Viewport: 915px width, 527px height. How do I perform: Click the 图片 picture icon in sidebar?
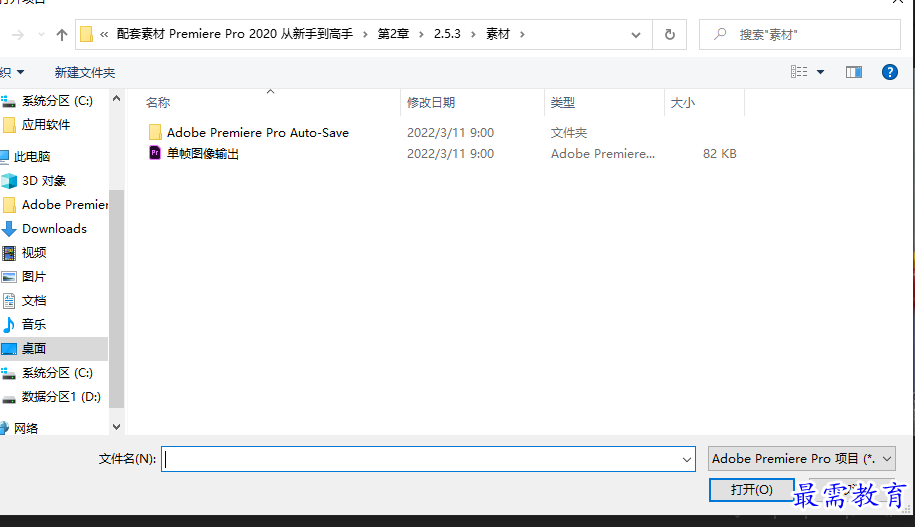[9, 277]
